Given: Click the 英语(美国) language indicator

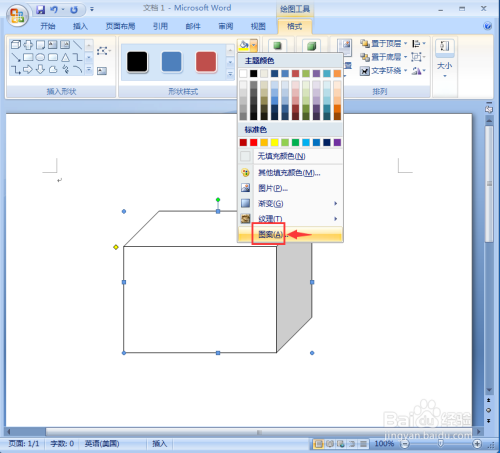Looking at the screenshot, I should [x=102, y=444].
